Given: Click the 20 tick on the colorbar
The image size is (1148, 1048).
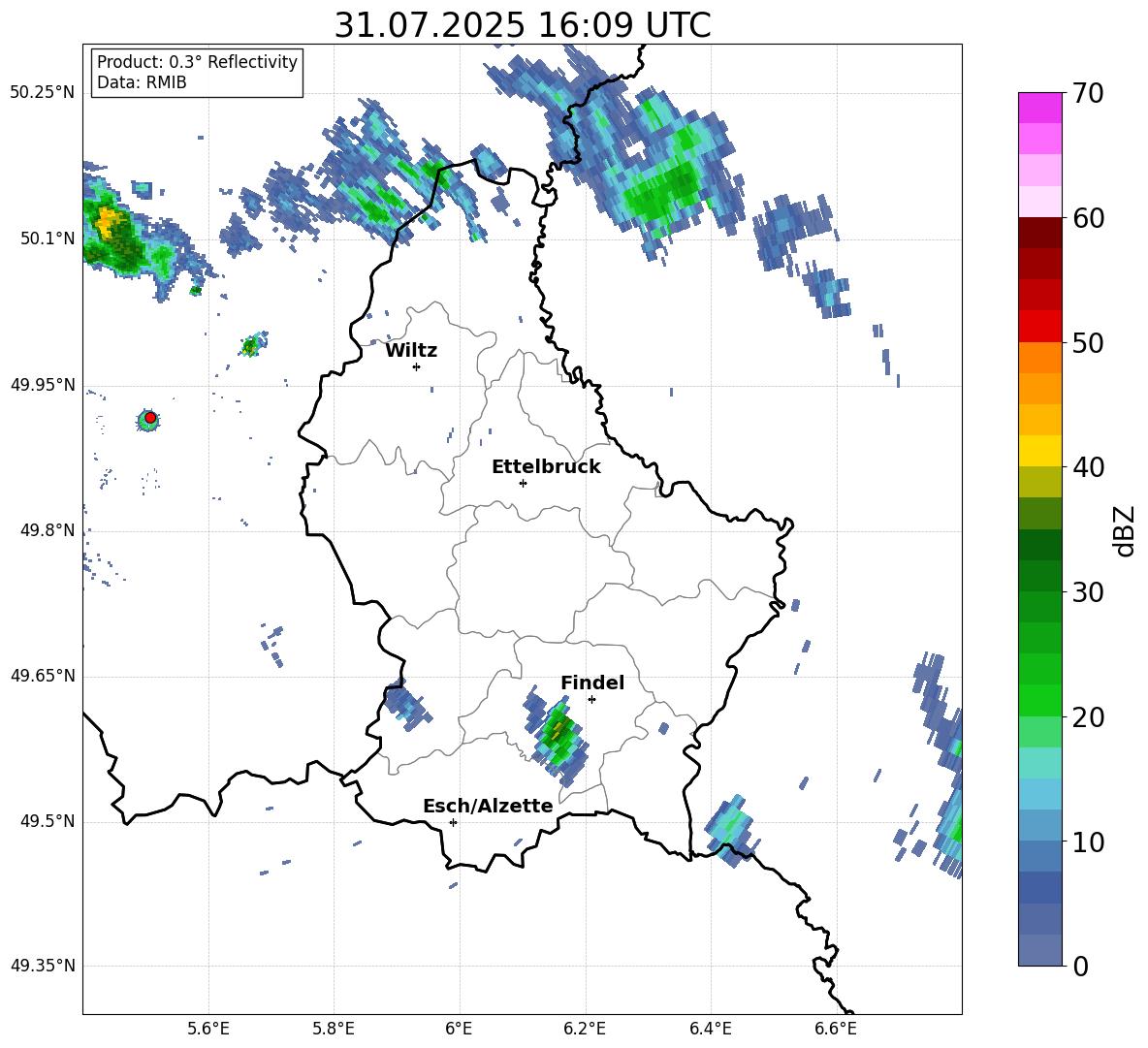Looking at the screenshot, I should [x=1089, y=717].
